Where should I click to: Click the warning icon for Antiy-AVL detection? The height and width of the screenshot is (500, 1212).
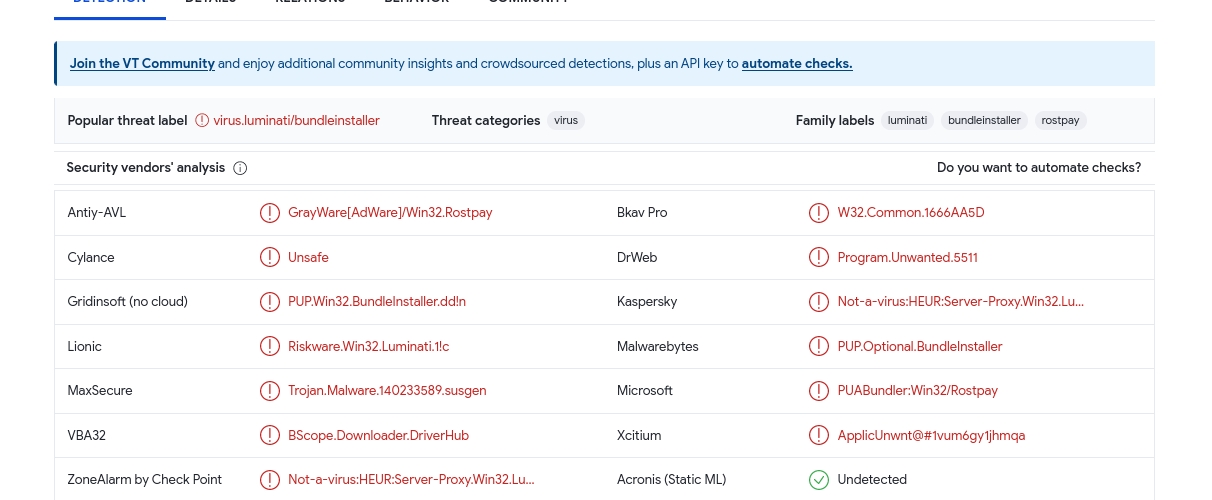point(270,213)
